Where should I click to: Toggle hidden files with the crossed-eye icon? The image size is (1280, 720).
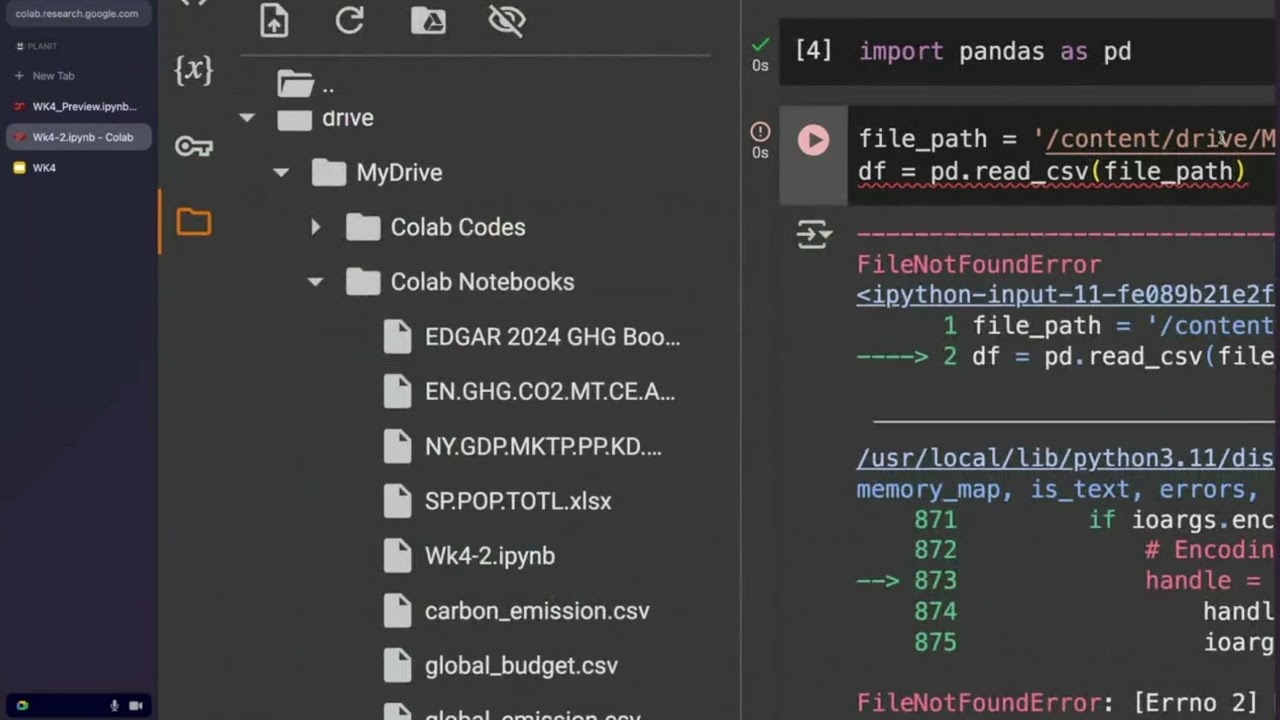(x=507, y=21)
